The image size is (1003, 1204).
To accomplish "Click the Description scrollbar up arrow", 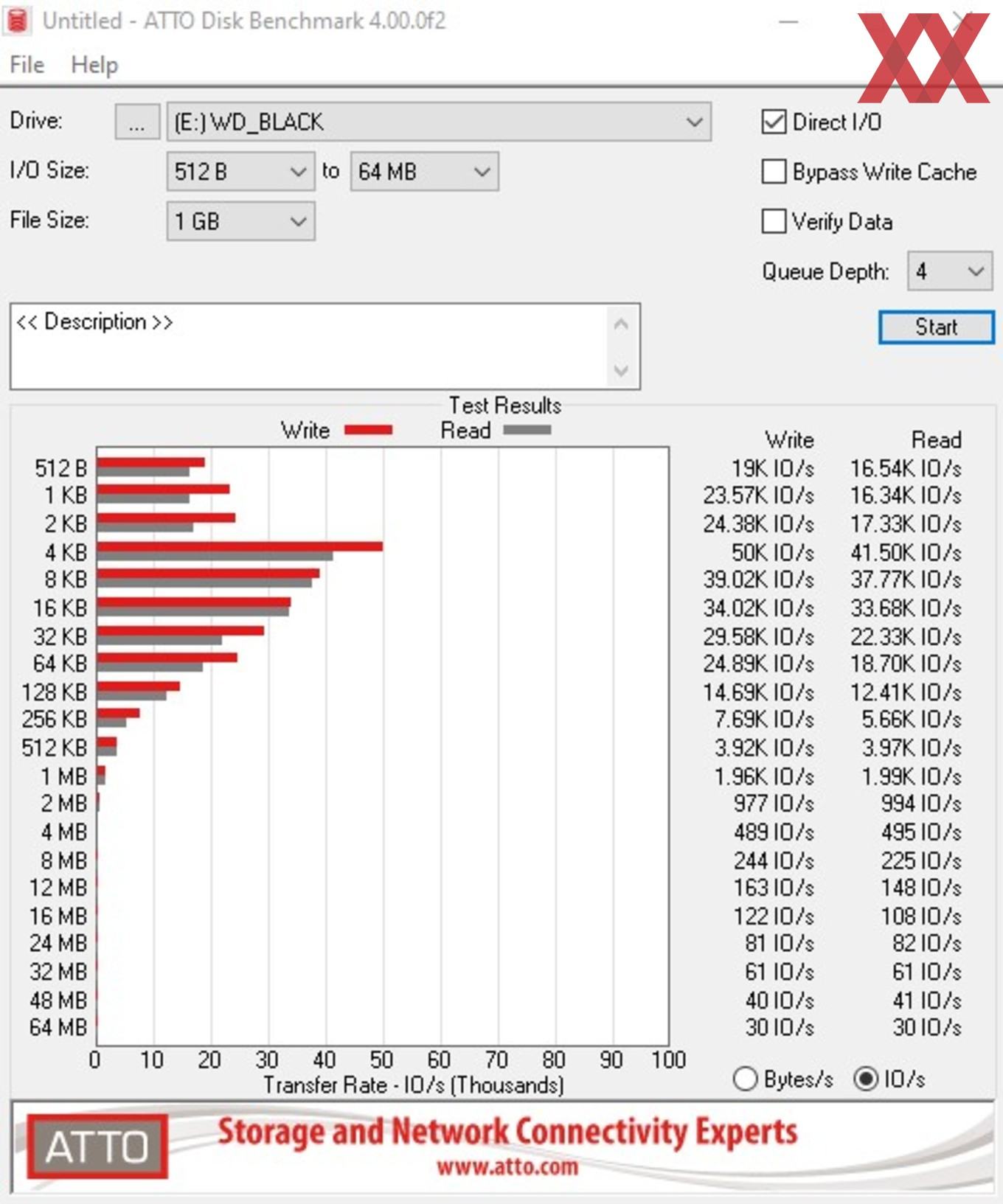I will click(x=621, y=324).
